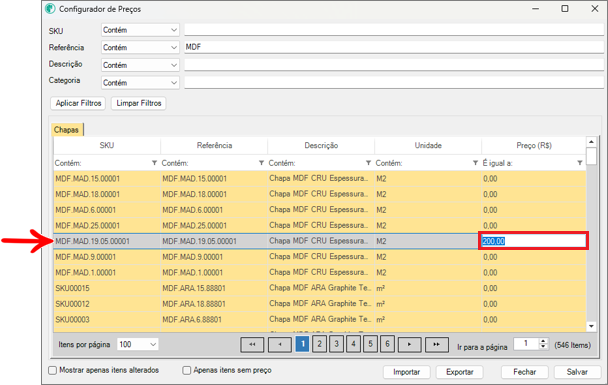Screen dimensions: 608x385
Task: Open the Descrição column filter funnel icon
Action: (x=368, y=163)
